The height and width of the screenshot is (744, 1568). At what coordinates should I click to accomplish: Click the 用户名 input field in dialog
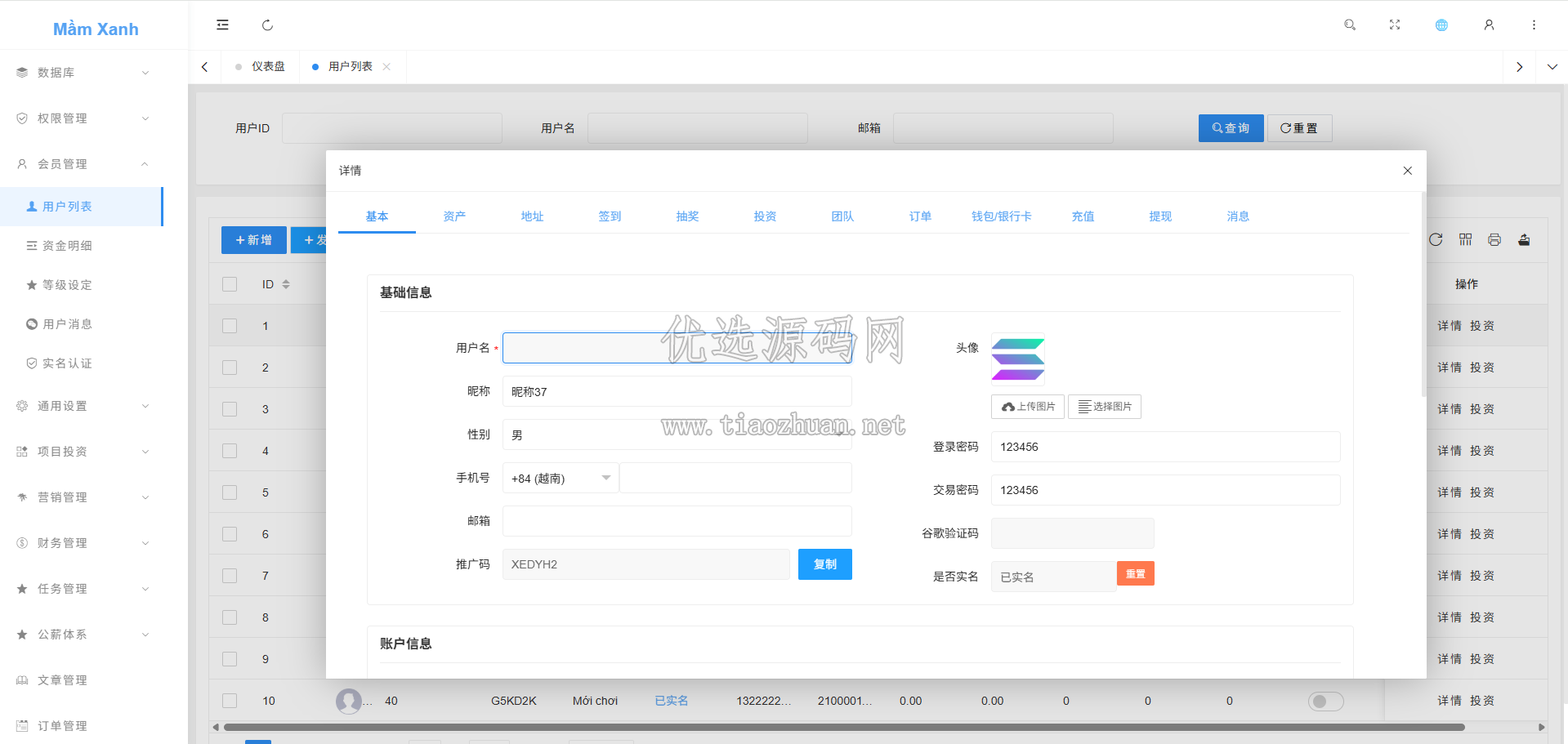coord(677,348)
